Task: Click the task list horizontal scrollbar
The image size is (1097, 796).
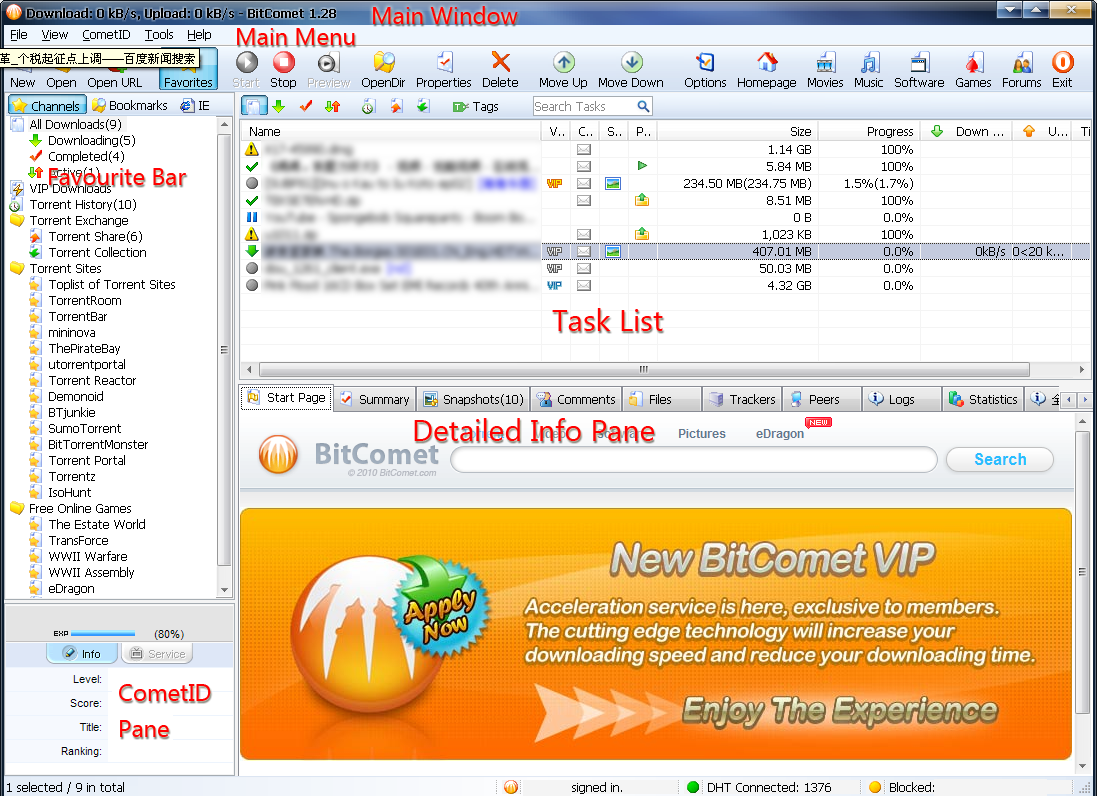Action: click(x=644, y=369)
